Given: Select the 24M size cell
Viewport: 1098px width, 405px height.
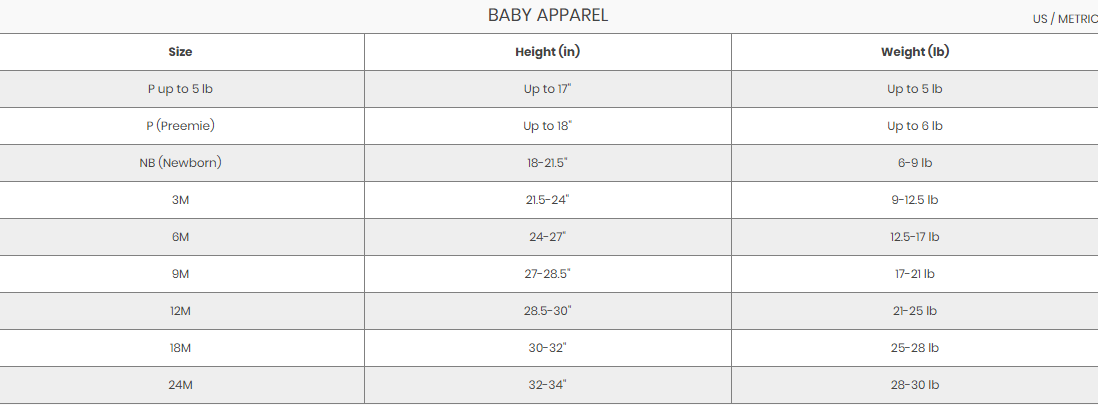Looking at the screenshot, I should click(x=181, y=385).
